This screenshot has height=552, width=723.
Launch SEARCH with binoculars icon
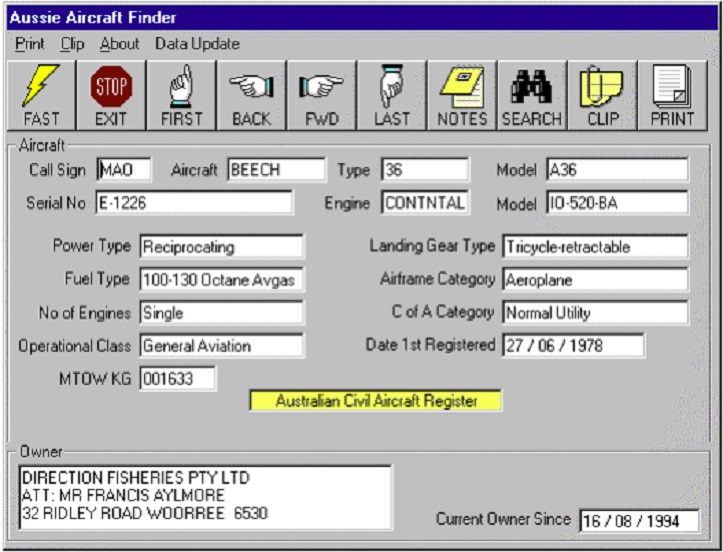coord(532,97)
